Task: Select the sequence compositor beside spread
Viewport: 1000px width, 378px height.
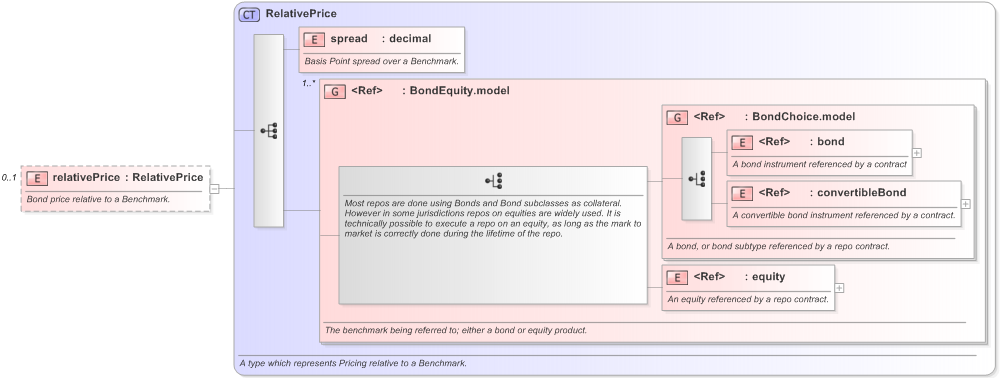Action: point(268,131)
